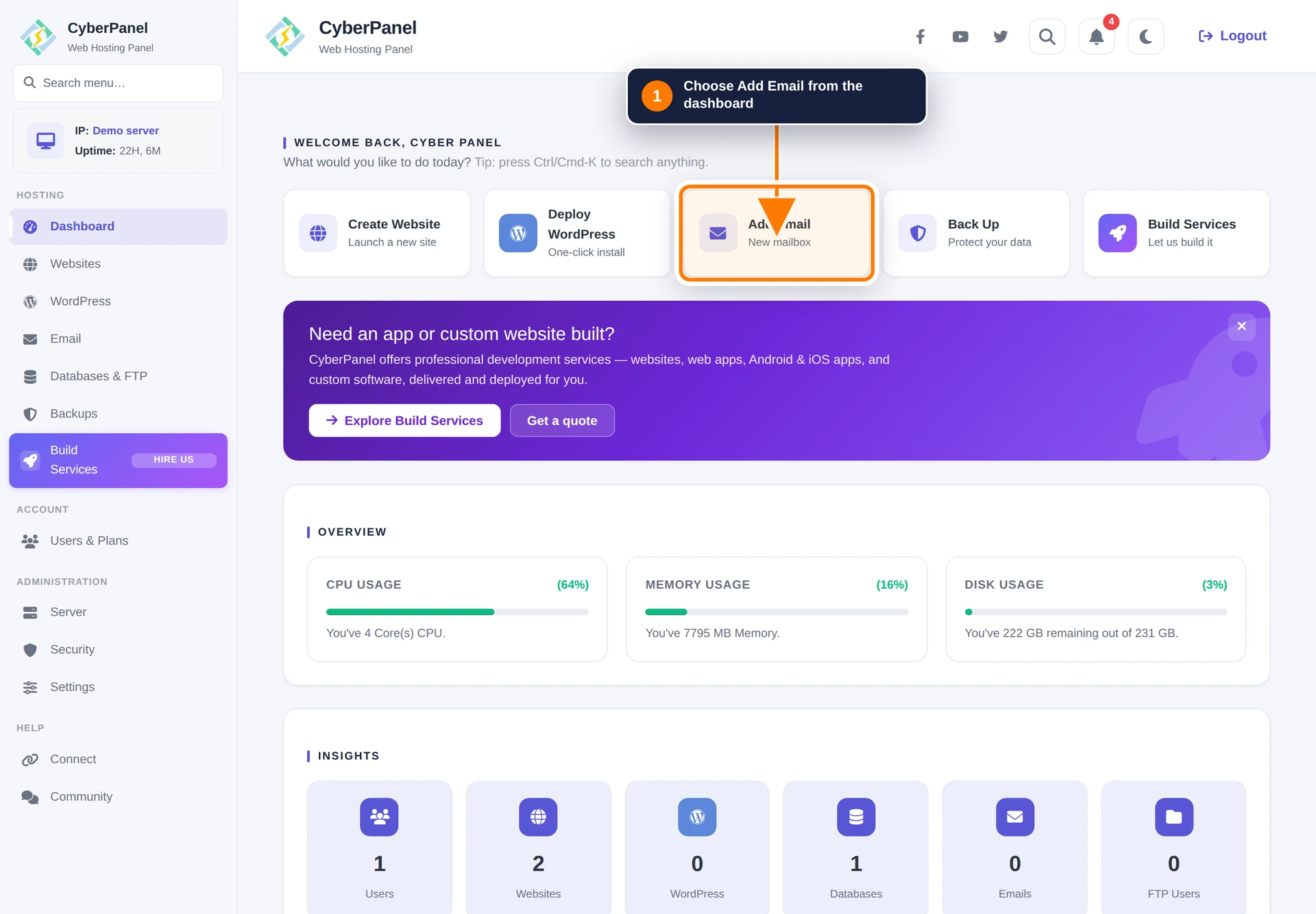The image size is (1316, 914).
Task: Click the Users insight icon
Action: click(380, 817)
